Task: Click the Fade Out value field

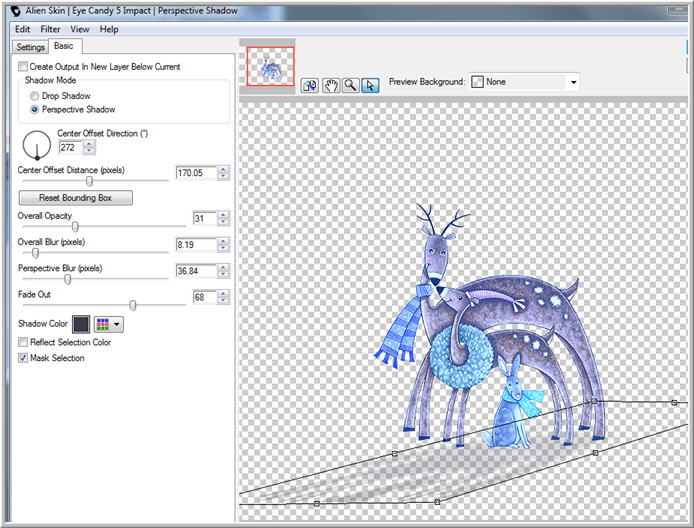Action: (205, 297)
